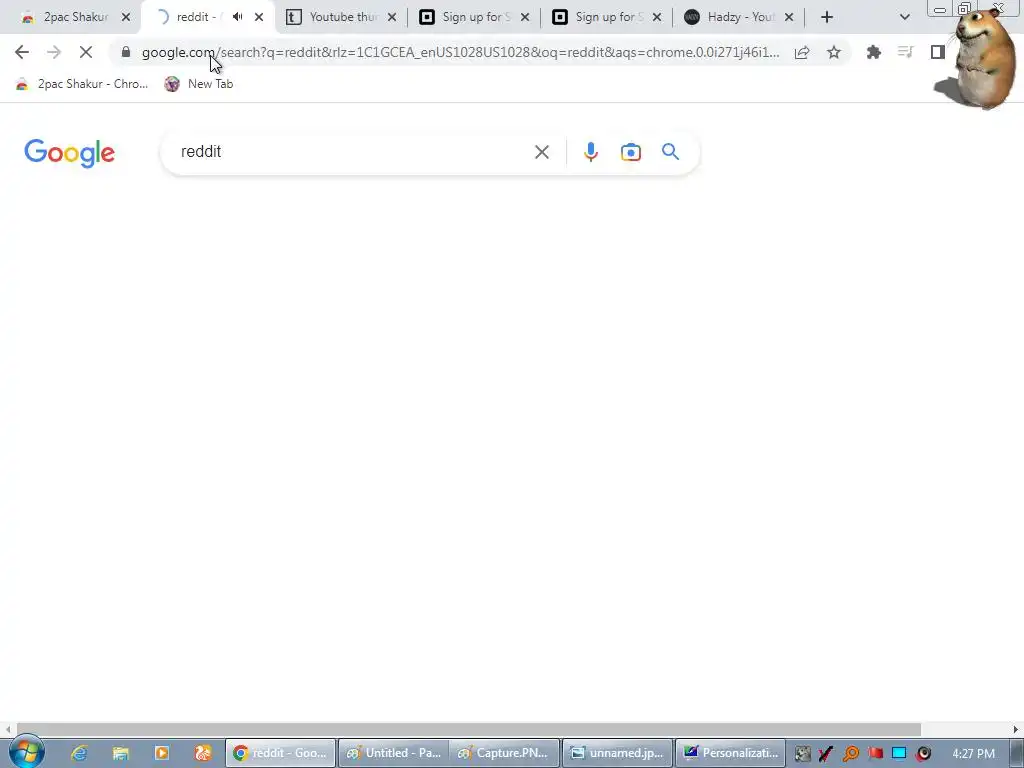View site information via lock icon

tap(126, 52)
